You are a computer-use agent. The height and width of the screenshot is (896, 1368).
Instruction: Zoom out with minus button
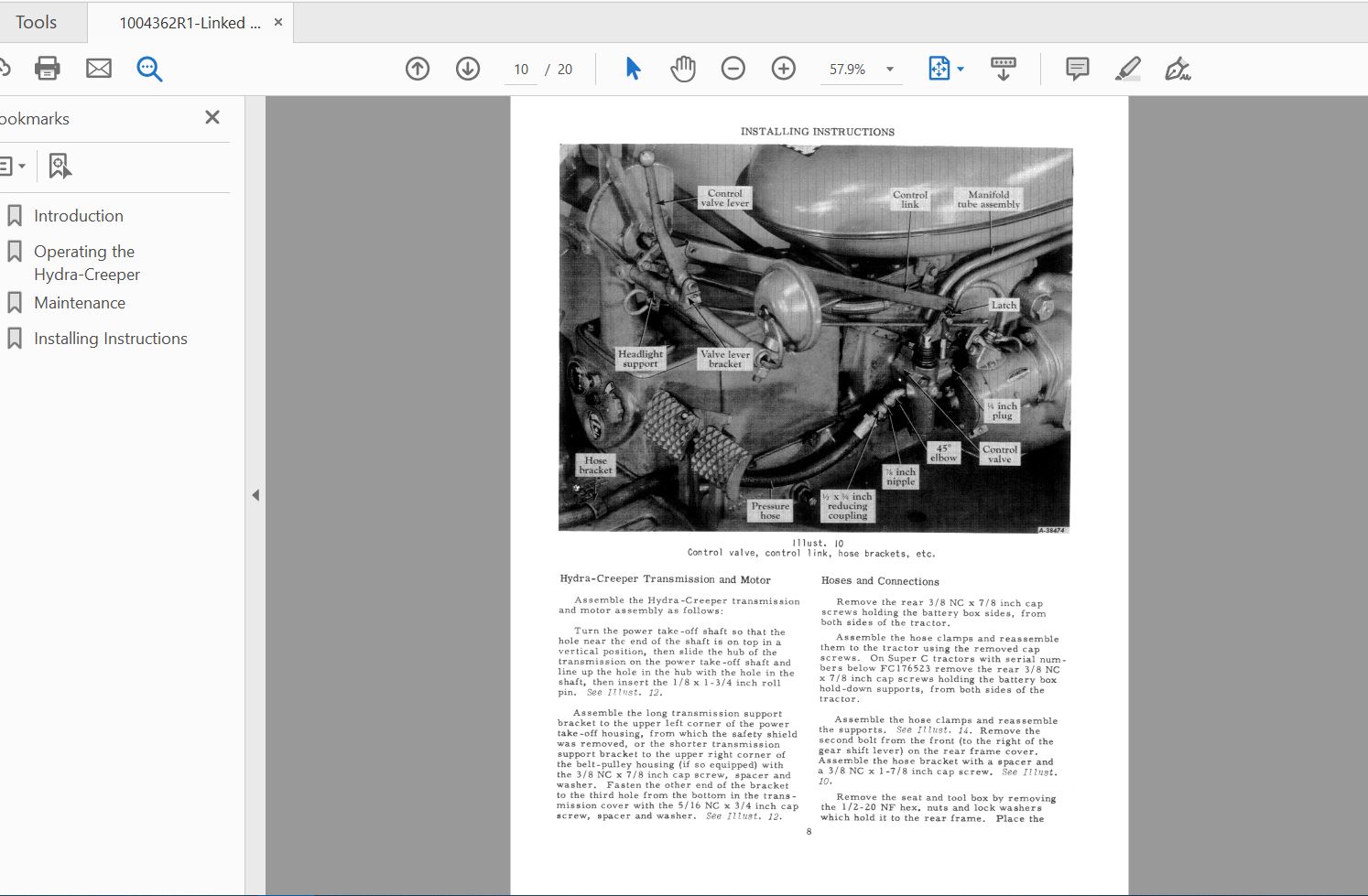(733, 69)
